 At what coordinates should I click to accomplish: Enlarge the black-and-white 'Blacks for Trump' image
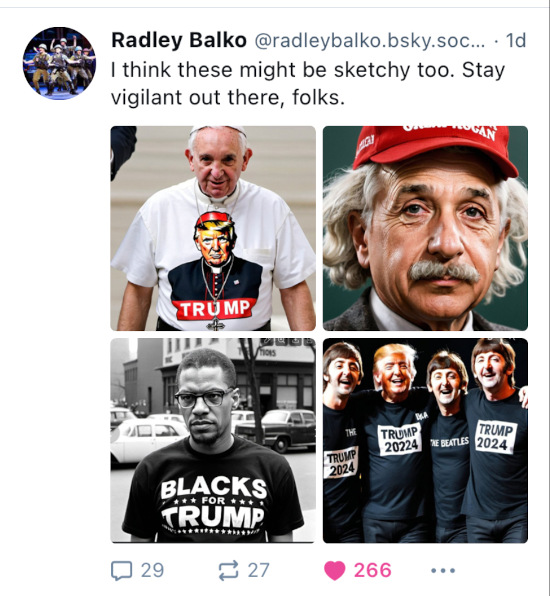(x=213, y=440)
